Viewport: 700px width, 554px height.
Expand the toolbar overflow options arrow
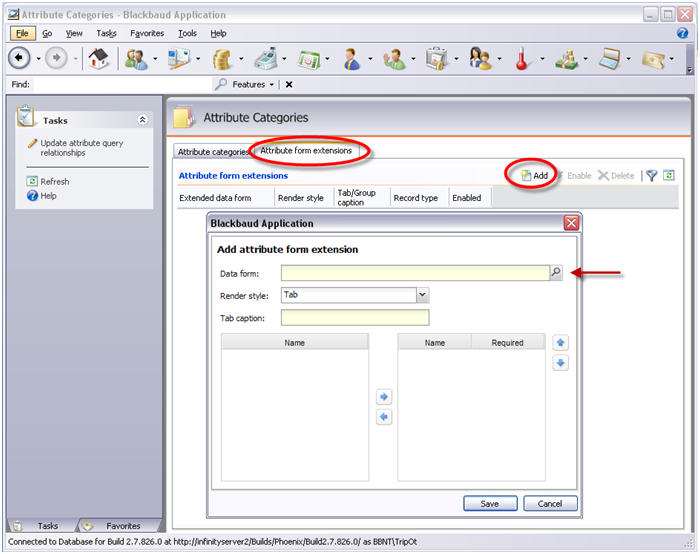point(689,70)
